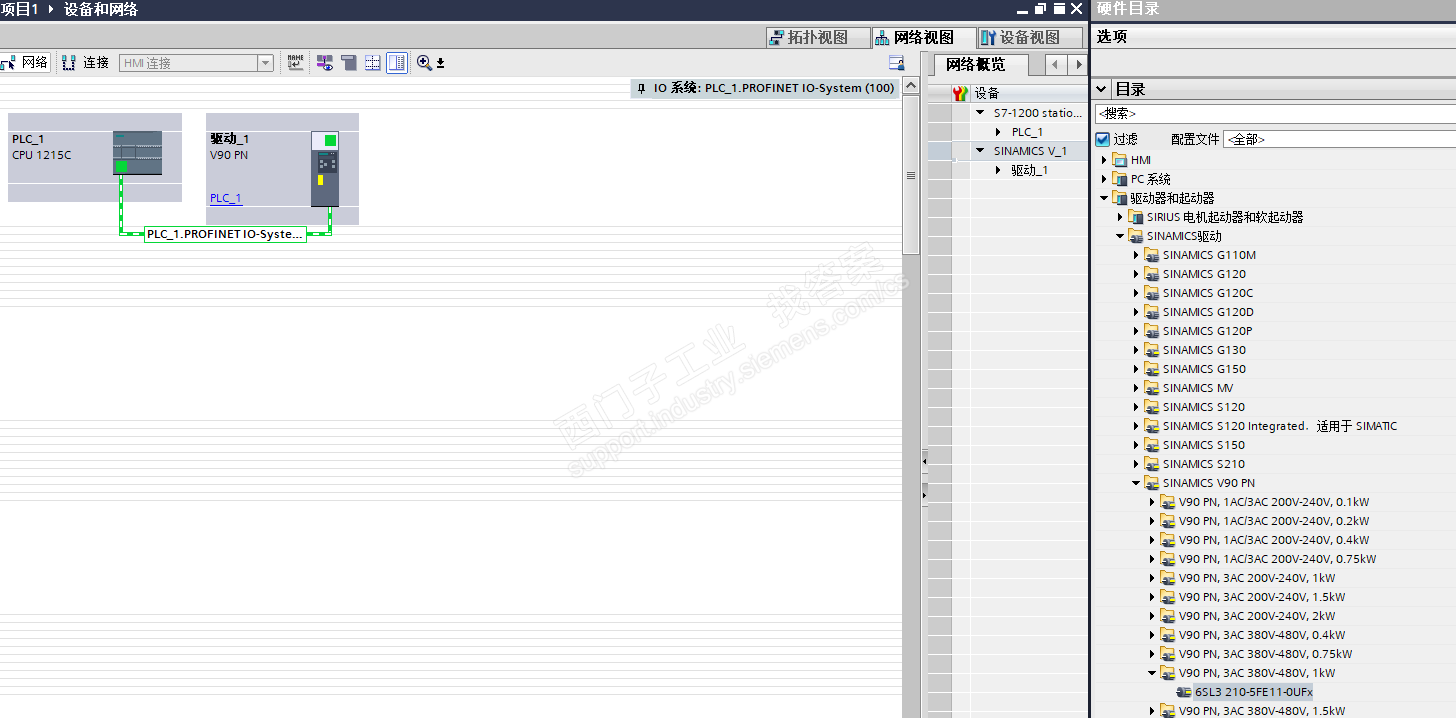Collapse the S7-1200 station row

[x=981, y=112]
